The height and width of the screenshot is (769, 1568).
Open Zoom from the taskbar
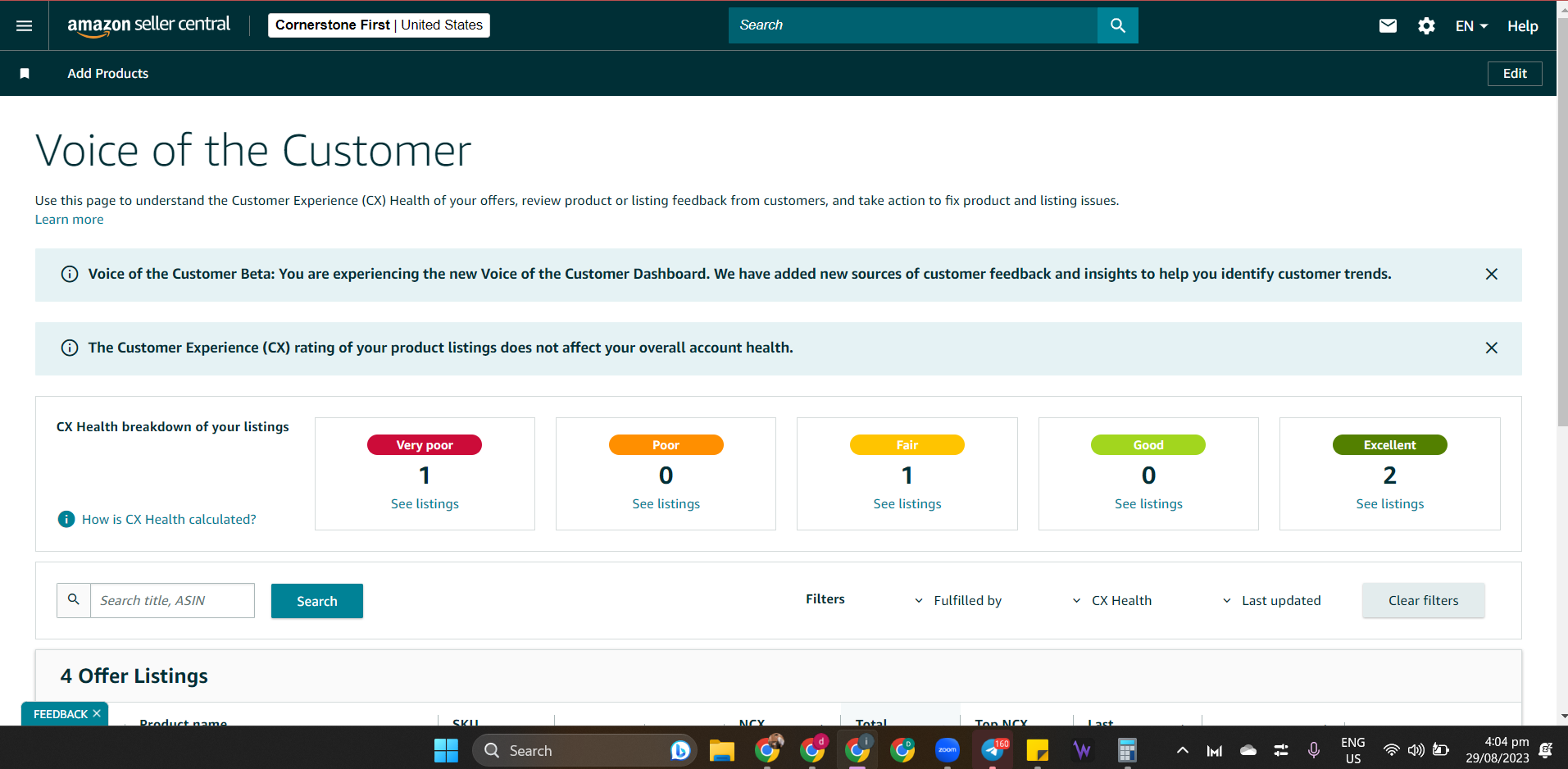point(948,750)
